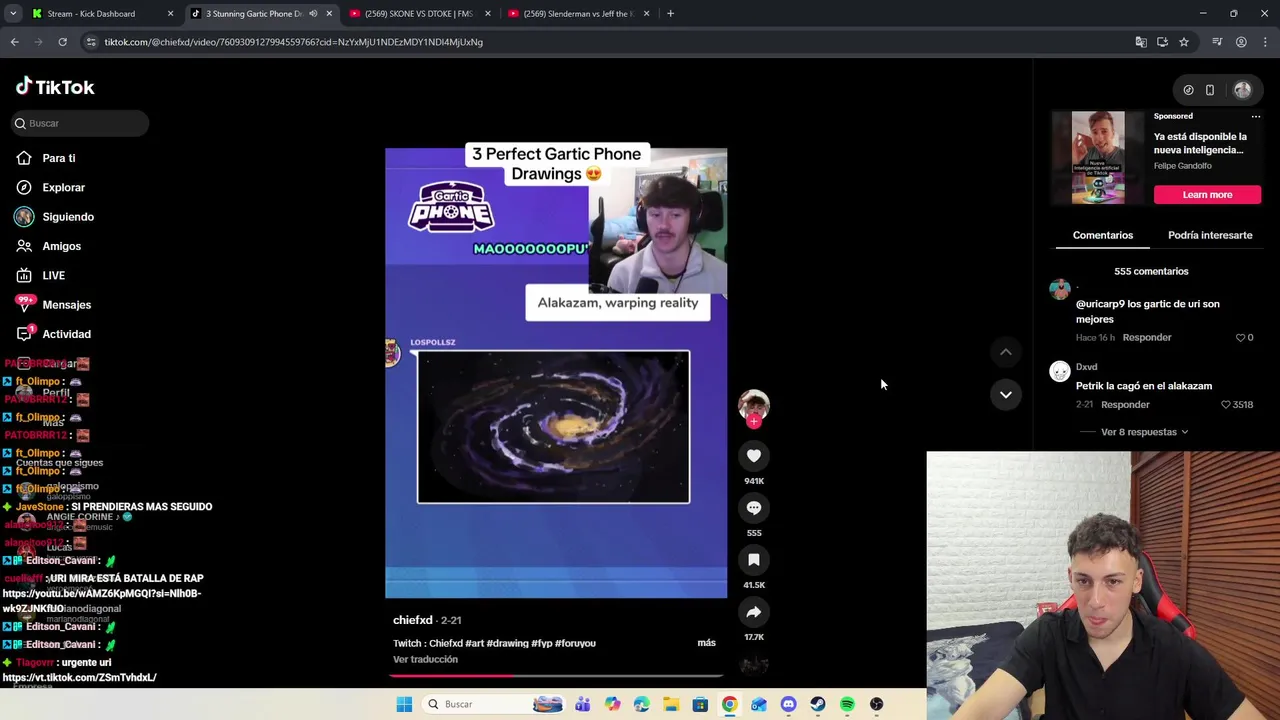Switch to the Slenderman vs Jeff YouTube tab

tap(576, 14)
